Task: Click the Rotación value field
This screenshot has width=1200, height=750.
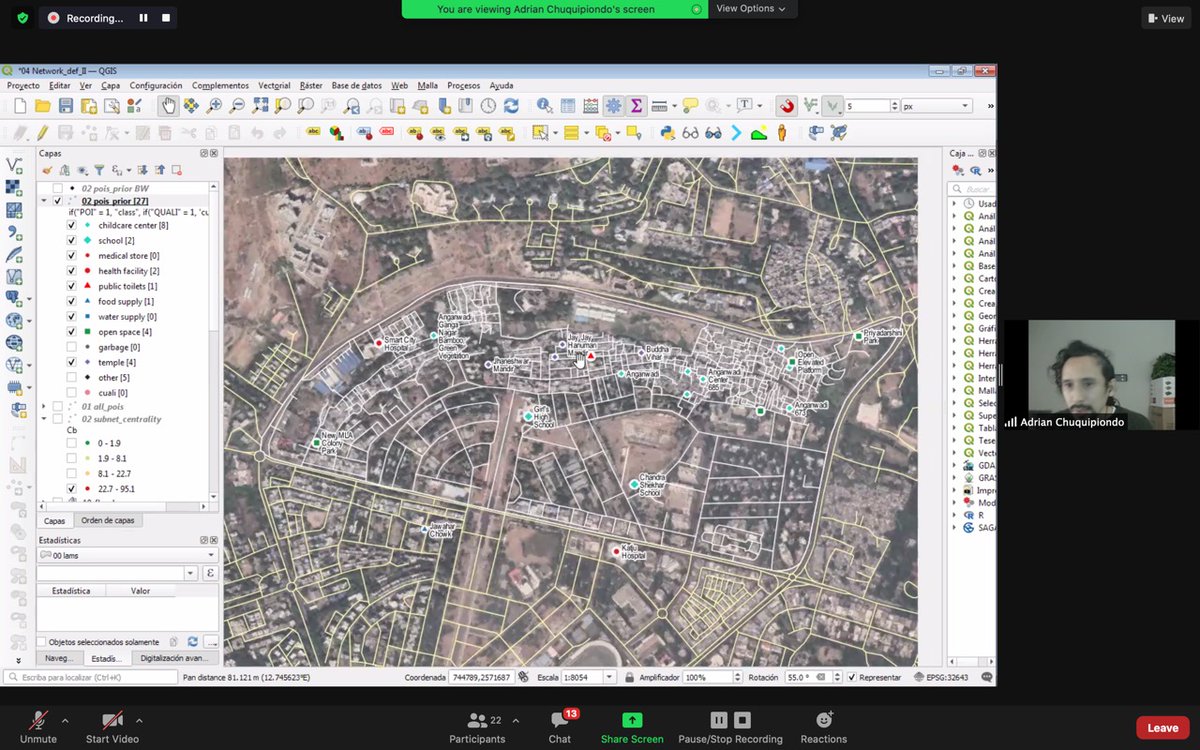Action: point(806,677)
